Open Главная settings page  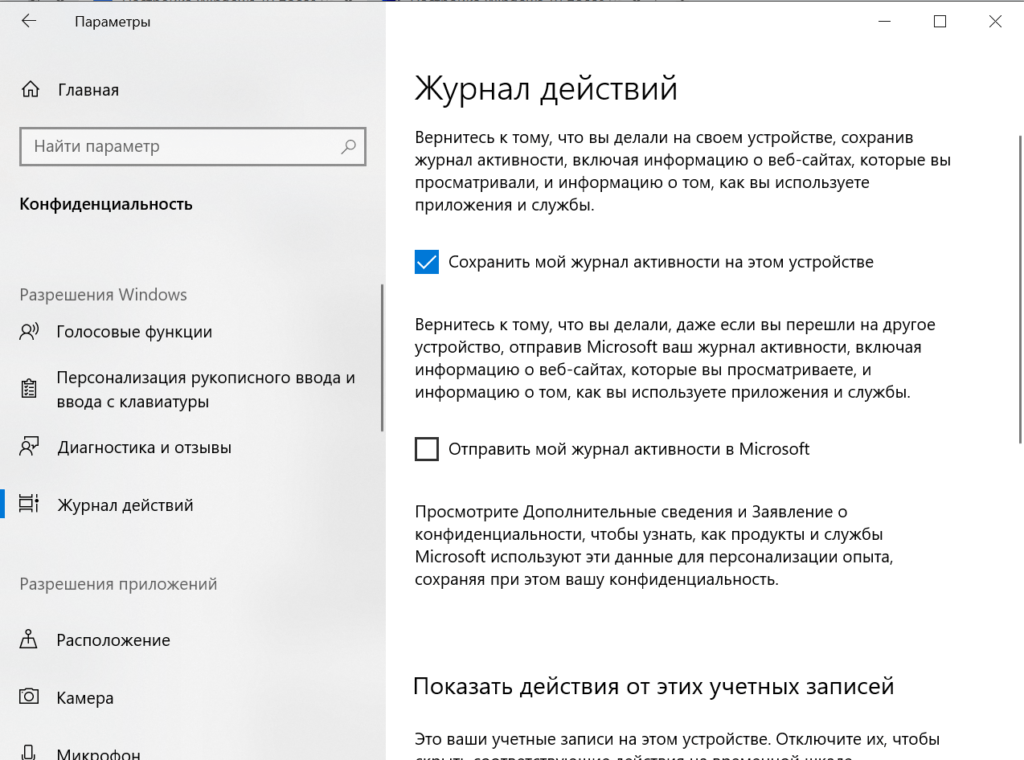coord(88,90)
